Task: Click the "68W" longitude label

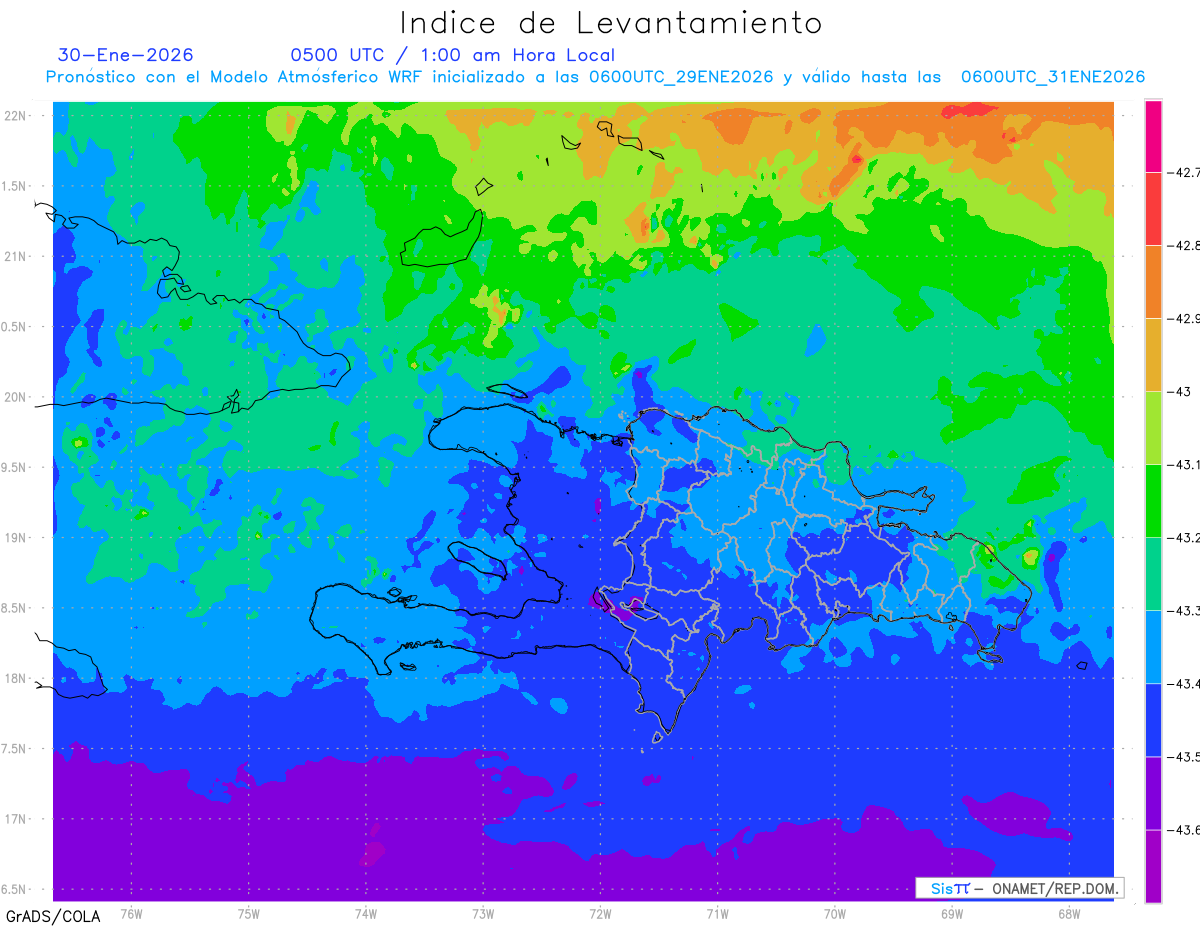Action: click(1069, 914)
